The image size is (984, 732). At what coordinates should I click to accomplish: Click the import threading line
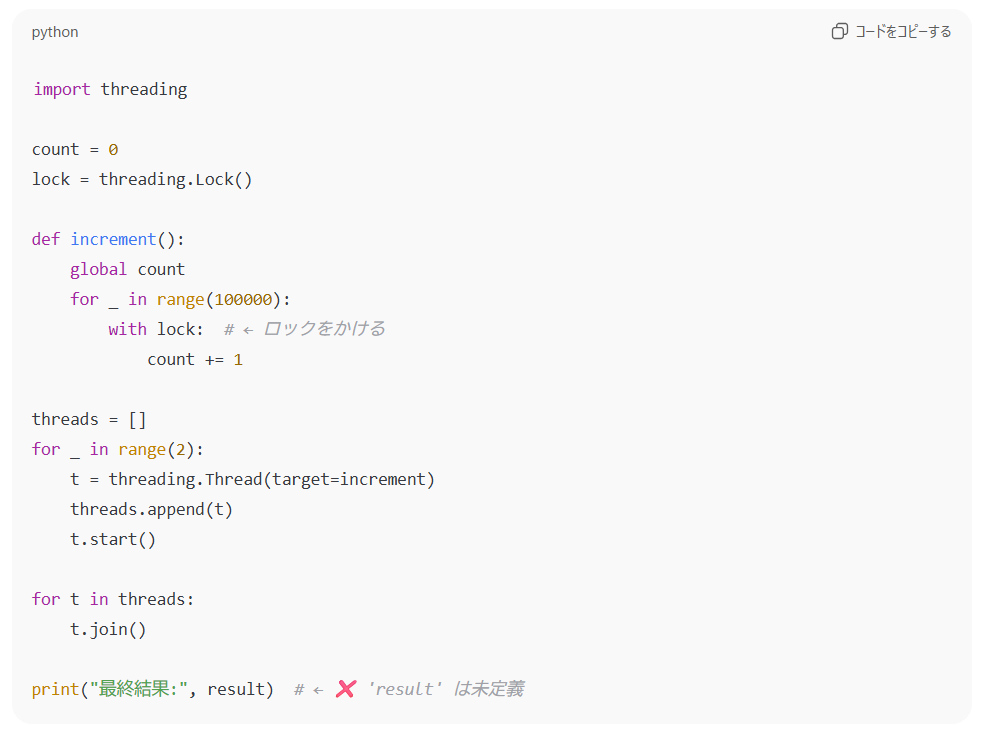(110, 89)
